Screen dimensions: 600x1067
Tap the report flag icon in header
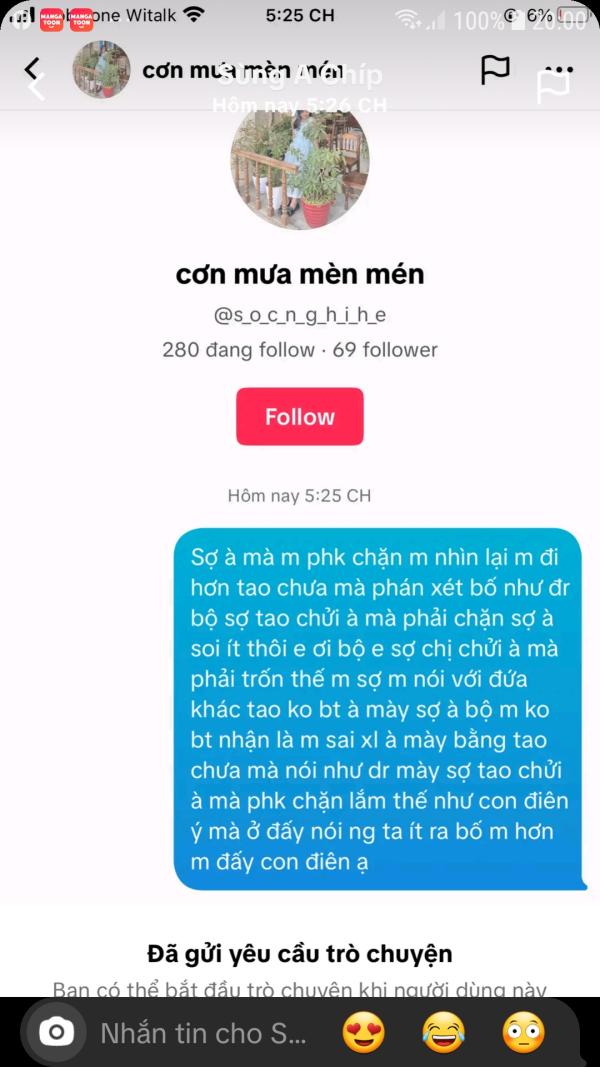point(495,69)
